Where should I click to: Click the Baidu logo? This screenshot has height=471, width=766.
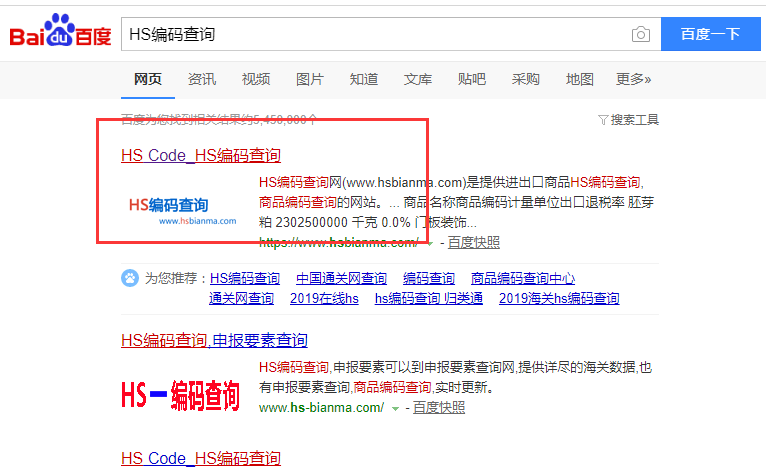(x=60, y=30)
